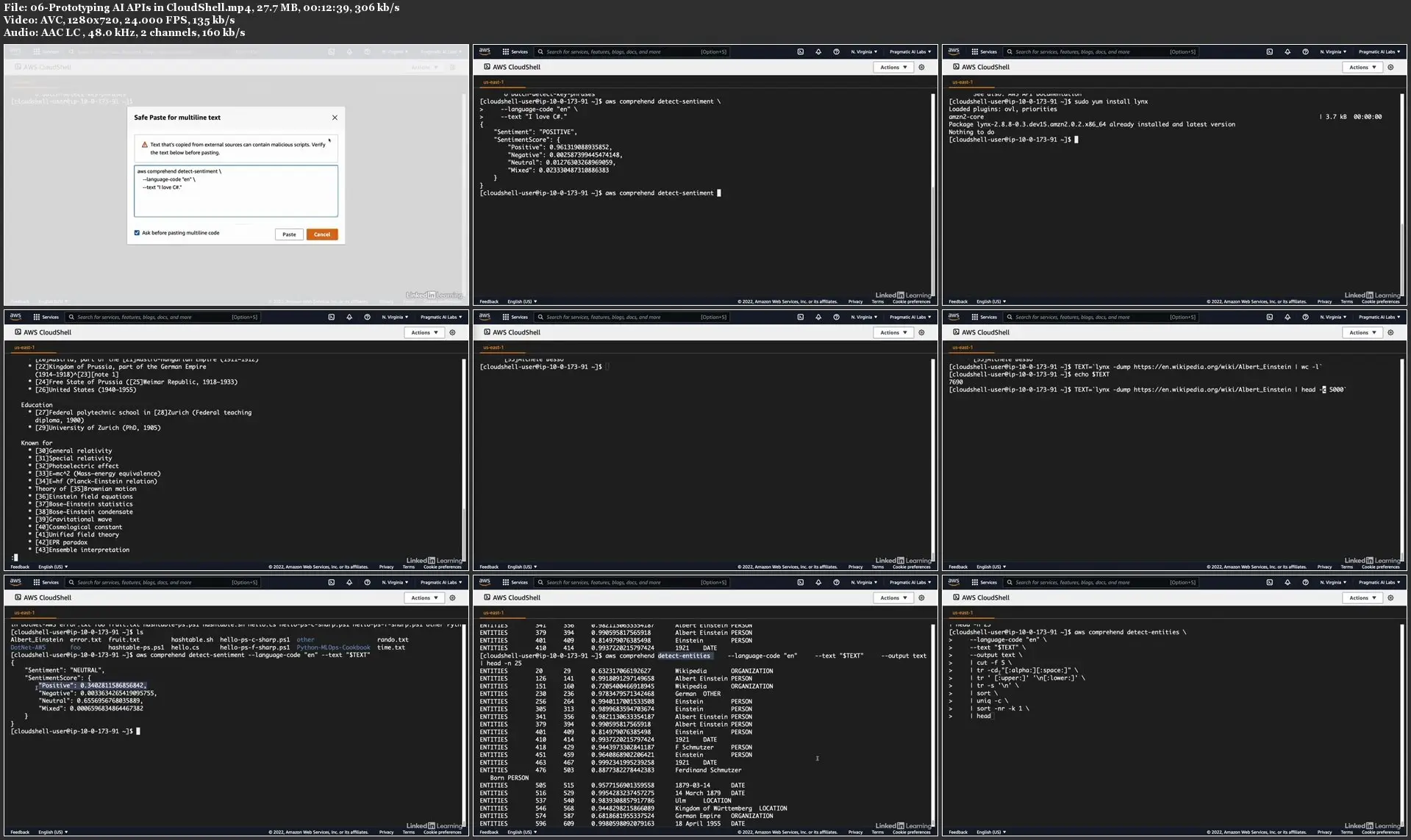Screen dimensions: 1411x840
Task: Open Cookie preferences in the ENTITIES table frame
Action: 912,832
